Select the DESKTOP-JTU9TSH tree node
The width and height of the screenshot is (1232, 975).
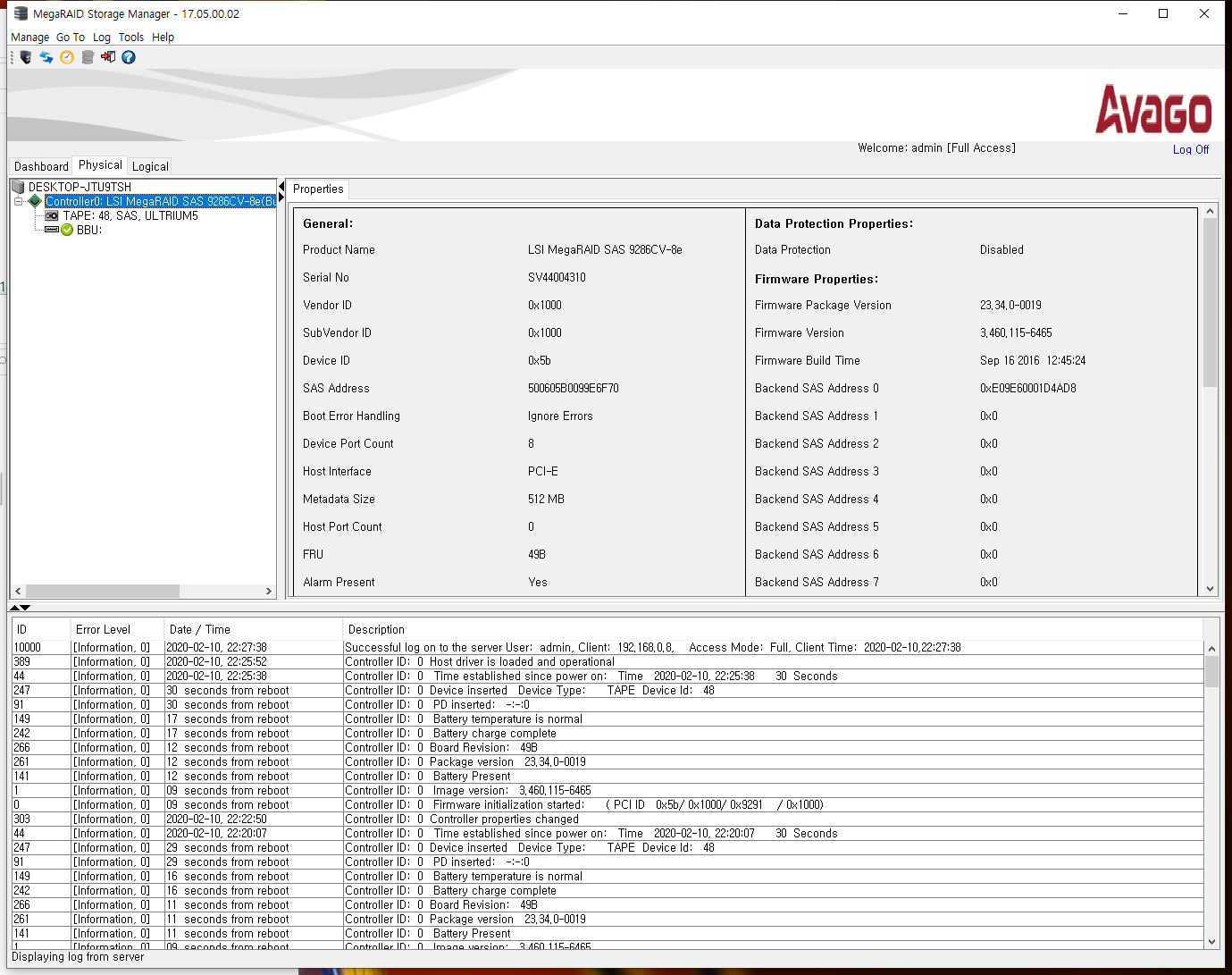click(x=80, y=187)
